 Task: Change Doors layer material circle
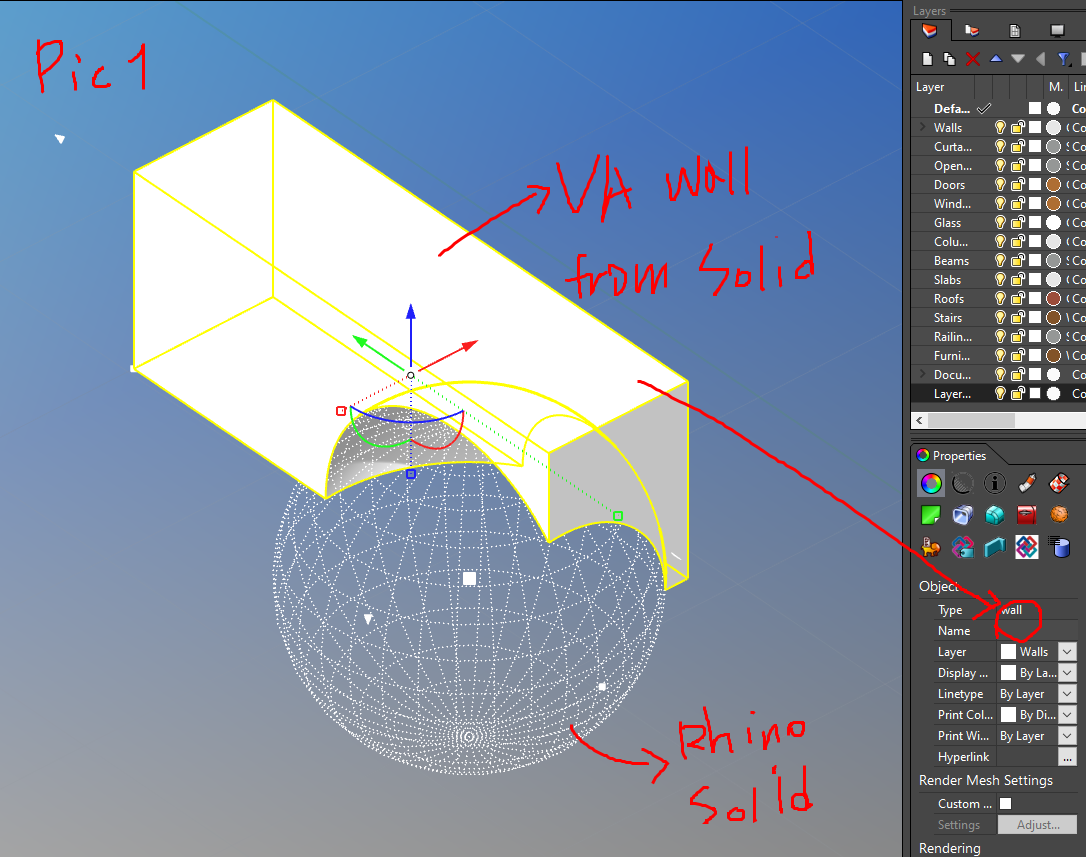point(1053,184)
